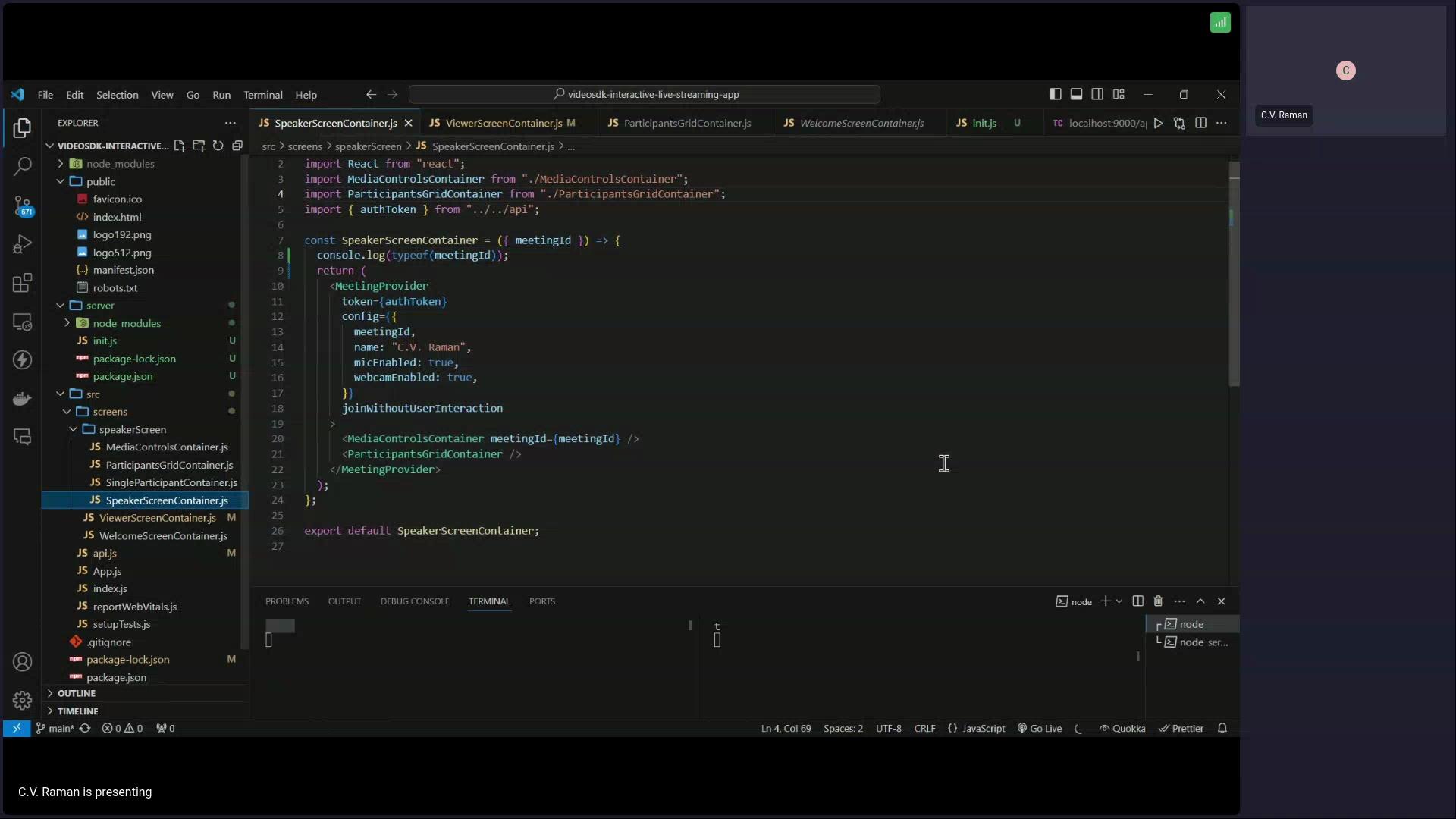Switch to ParticipantsGridContainer.js tab
The width and height of the screenshot is (1456, 819).
(x=687, y=123)
